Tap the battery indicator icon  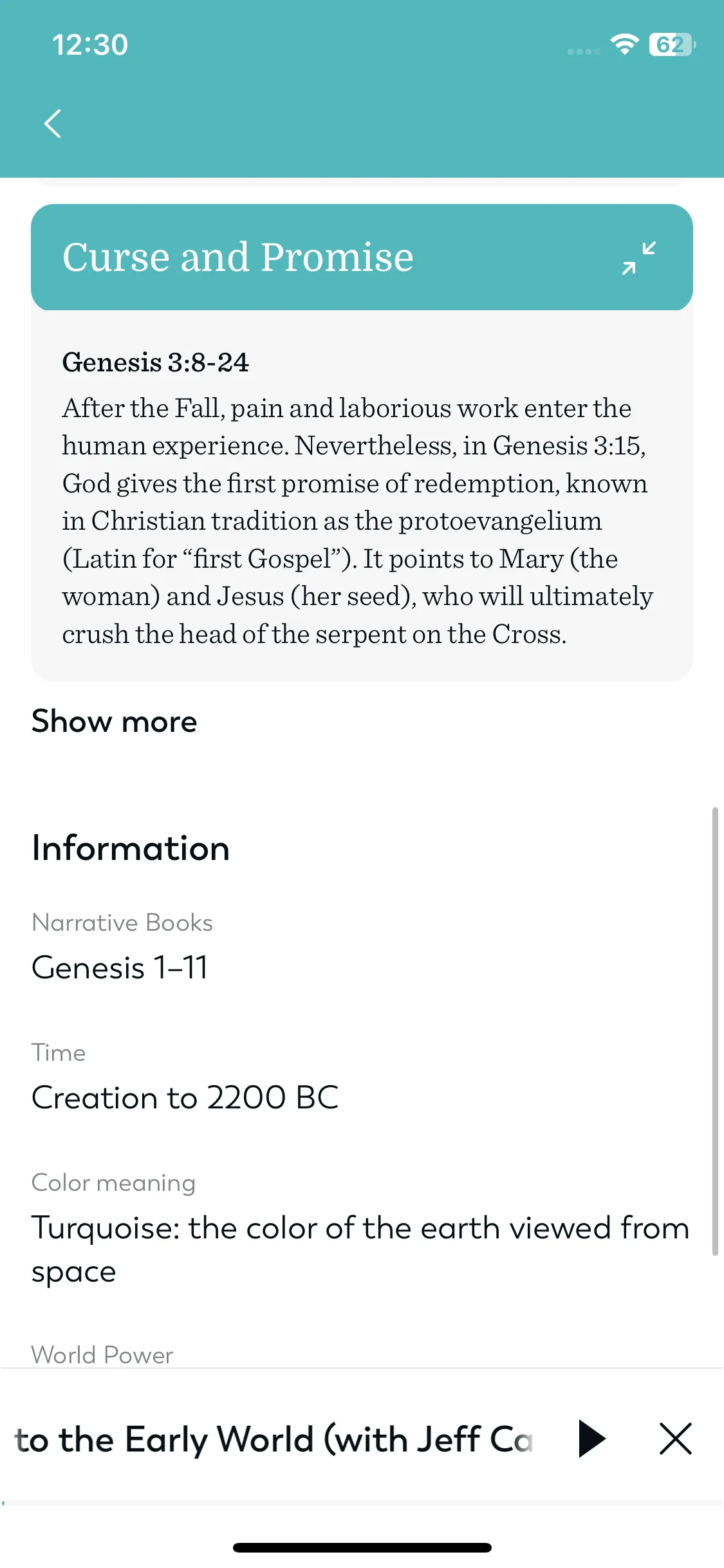[x=672, y=44]
